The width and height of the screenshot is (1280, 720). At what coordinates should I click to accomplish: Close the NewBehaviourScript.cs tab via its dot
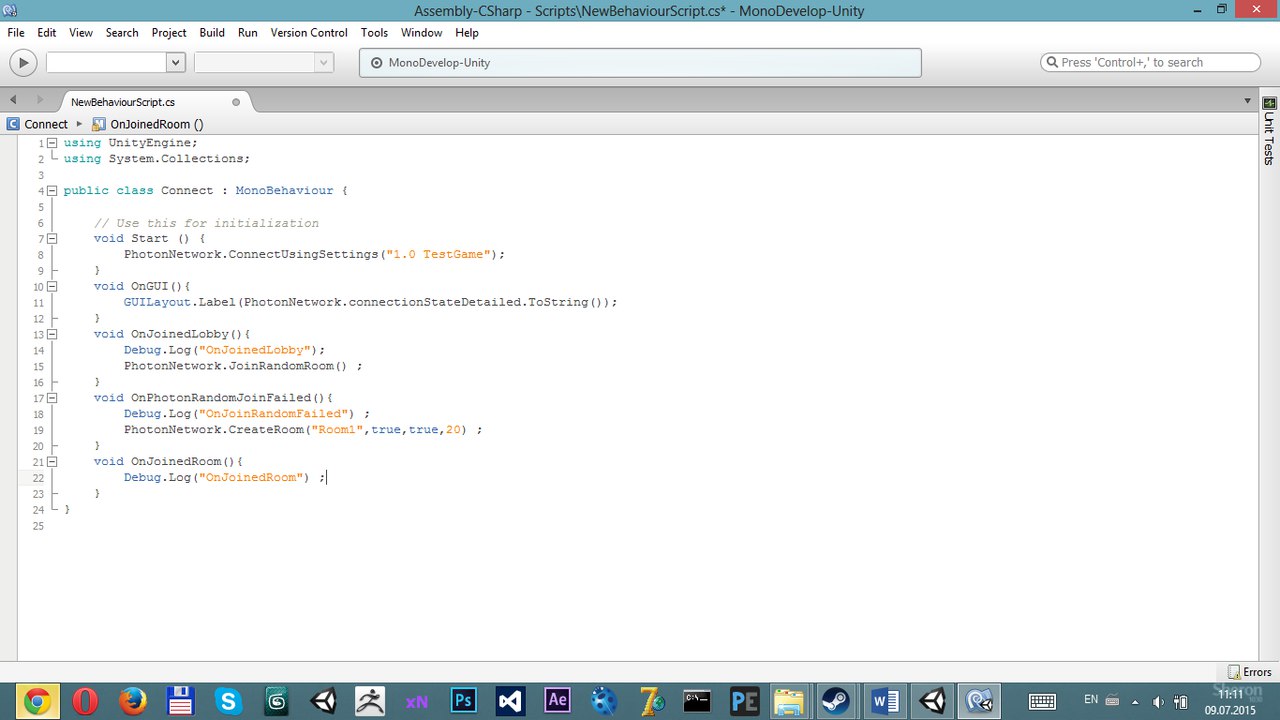[236, 102]
